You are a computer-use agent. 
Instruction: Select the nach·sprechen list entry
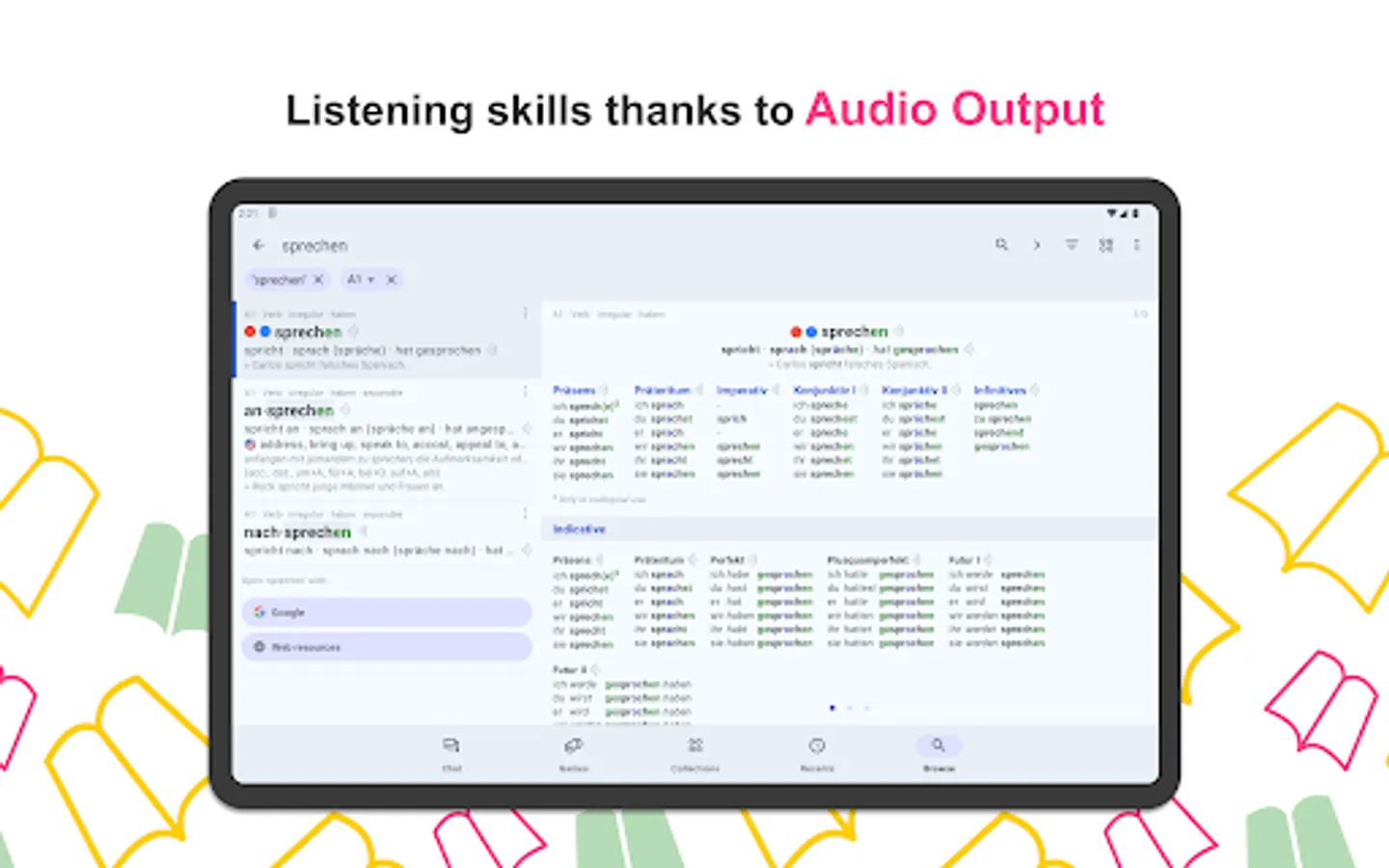pos(386,533)
